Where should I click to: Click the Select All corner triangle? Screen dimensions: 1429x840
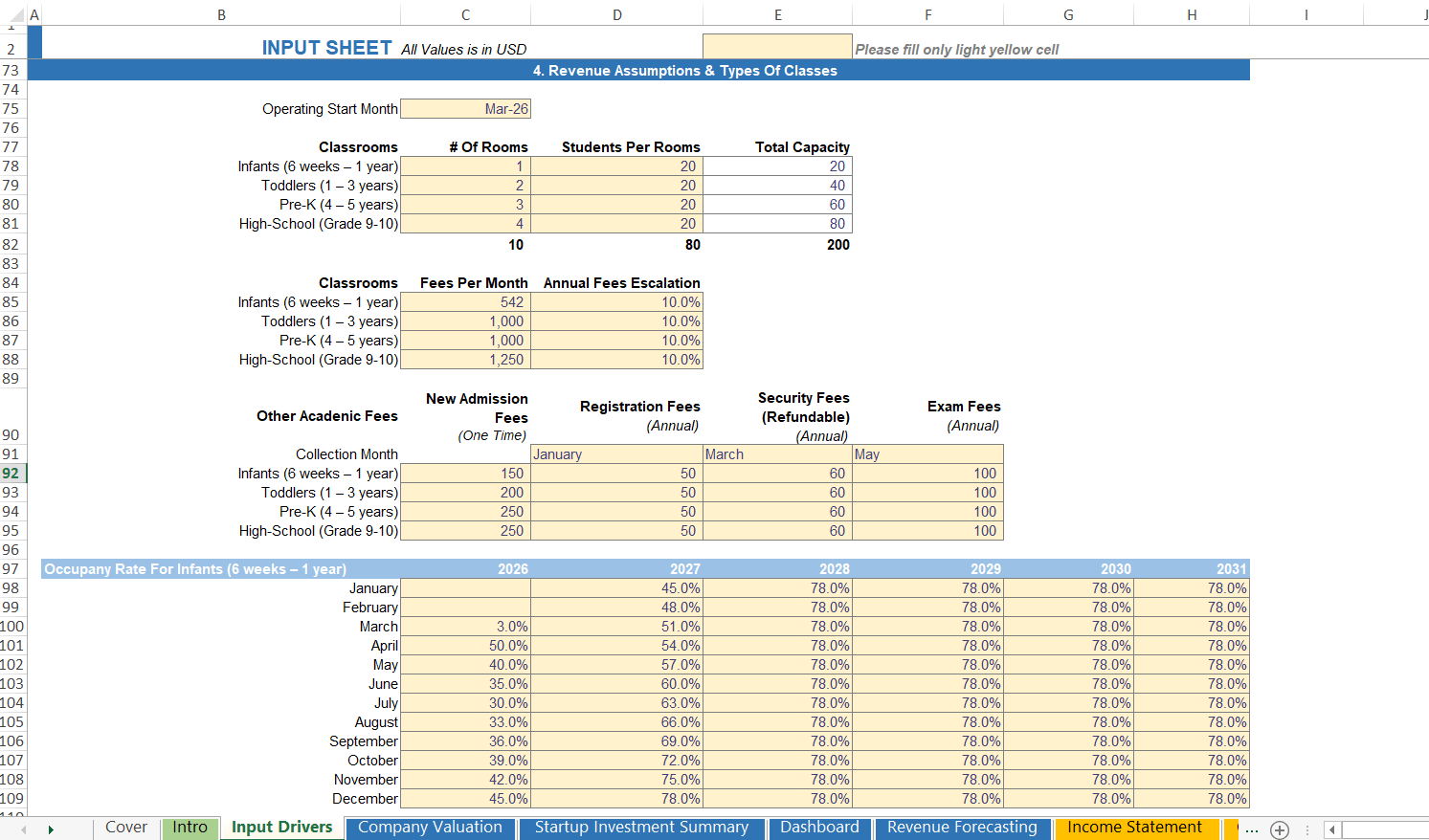click(x=15, y=14)
